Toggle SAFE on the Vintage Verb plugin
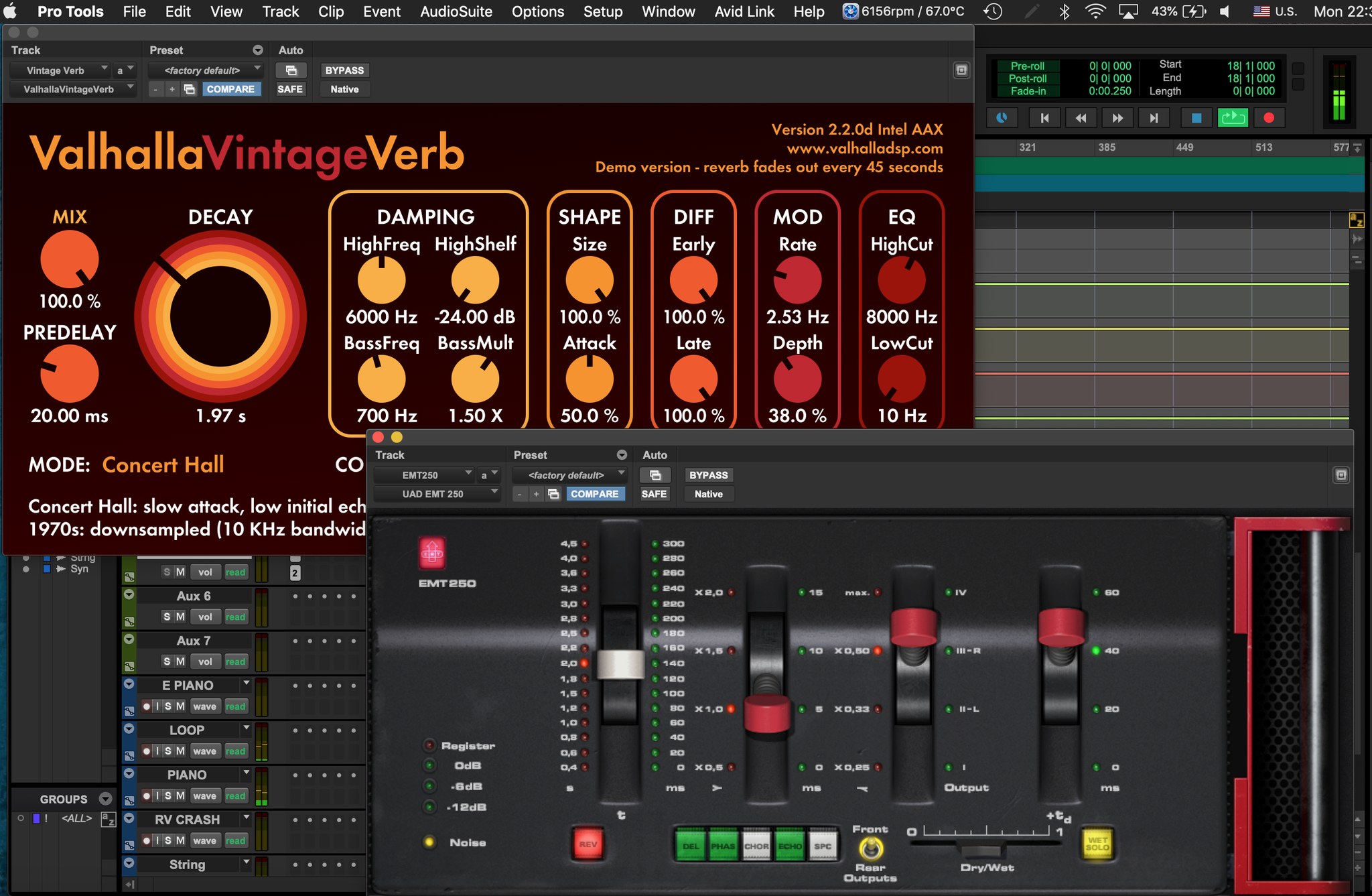The image size is (1372, 896). click(290, 89)
